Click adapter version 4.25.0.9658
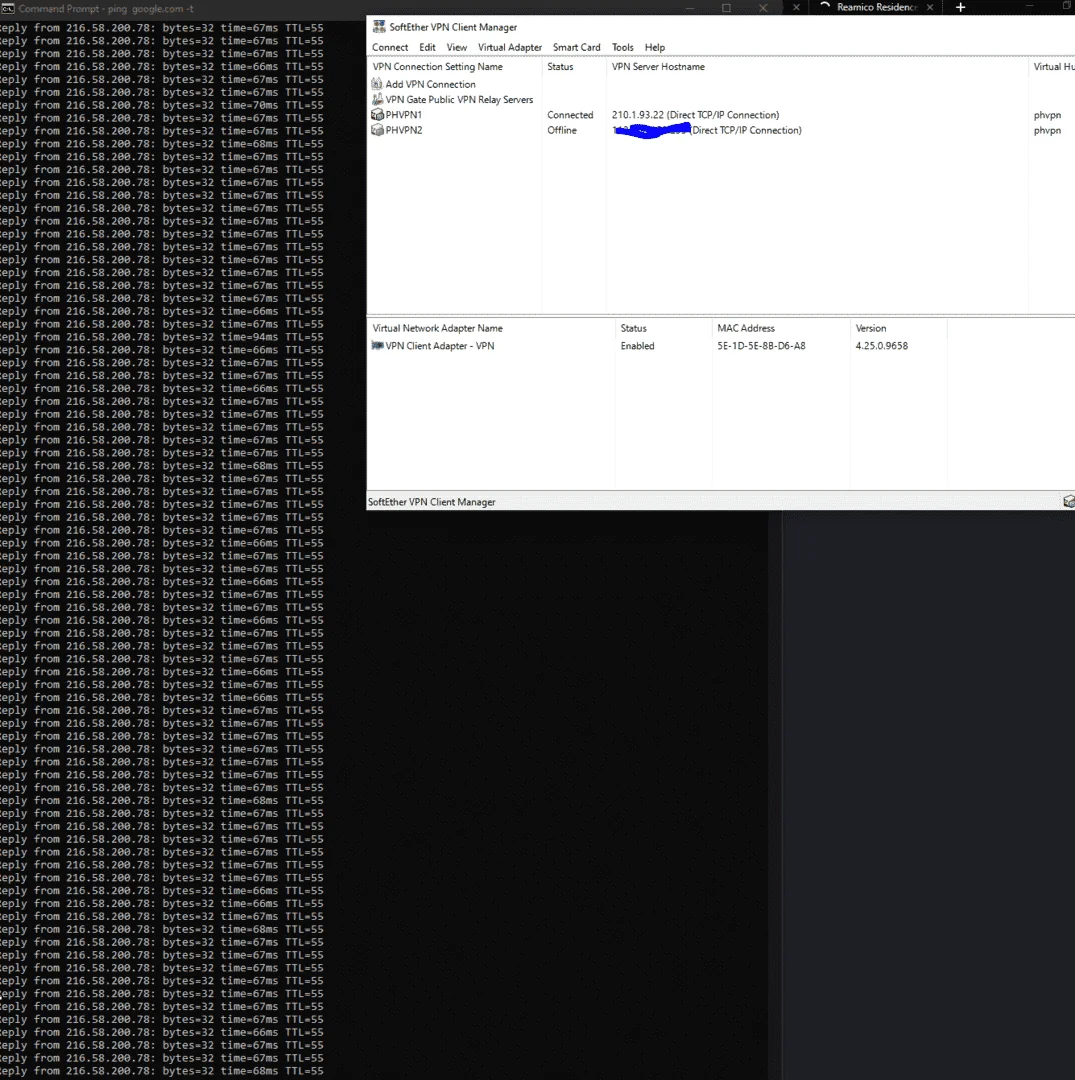The width and height of the screenshot is (1075, 1080). (x=881, y=346)
